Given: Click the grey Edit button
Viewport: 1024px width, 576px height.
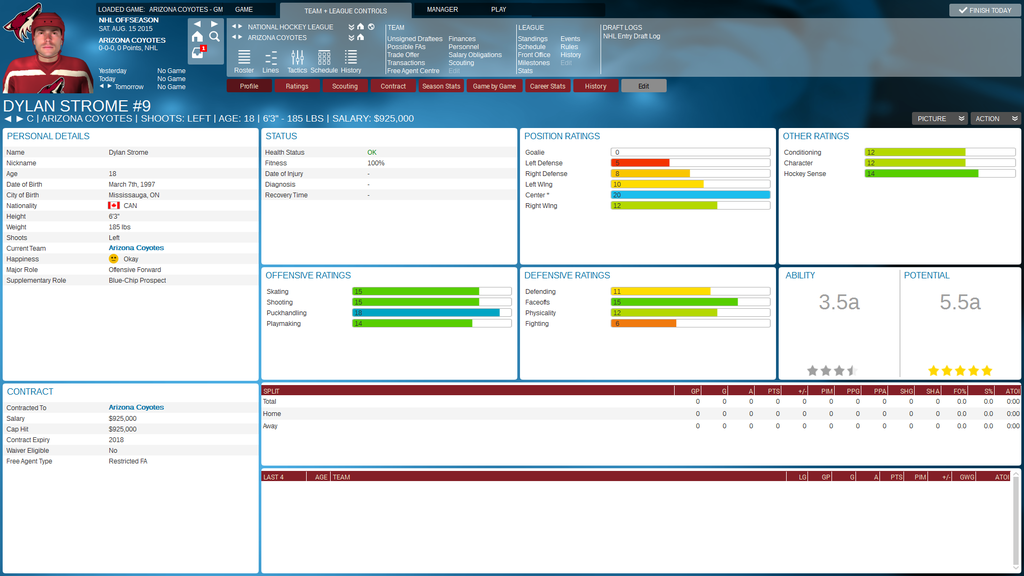Looking at the screenshot, I should [x=644, y=86].
